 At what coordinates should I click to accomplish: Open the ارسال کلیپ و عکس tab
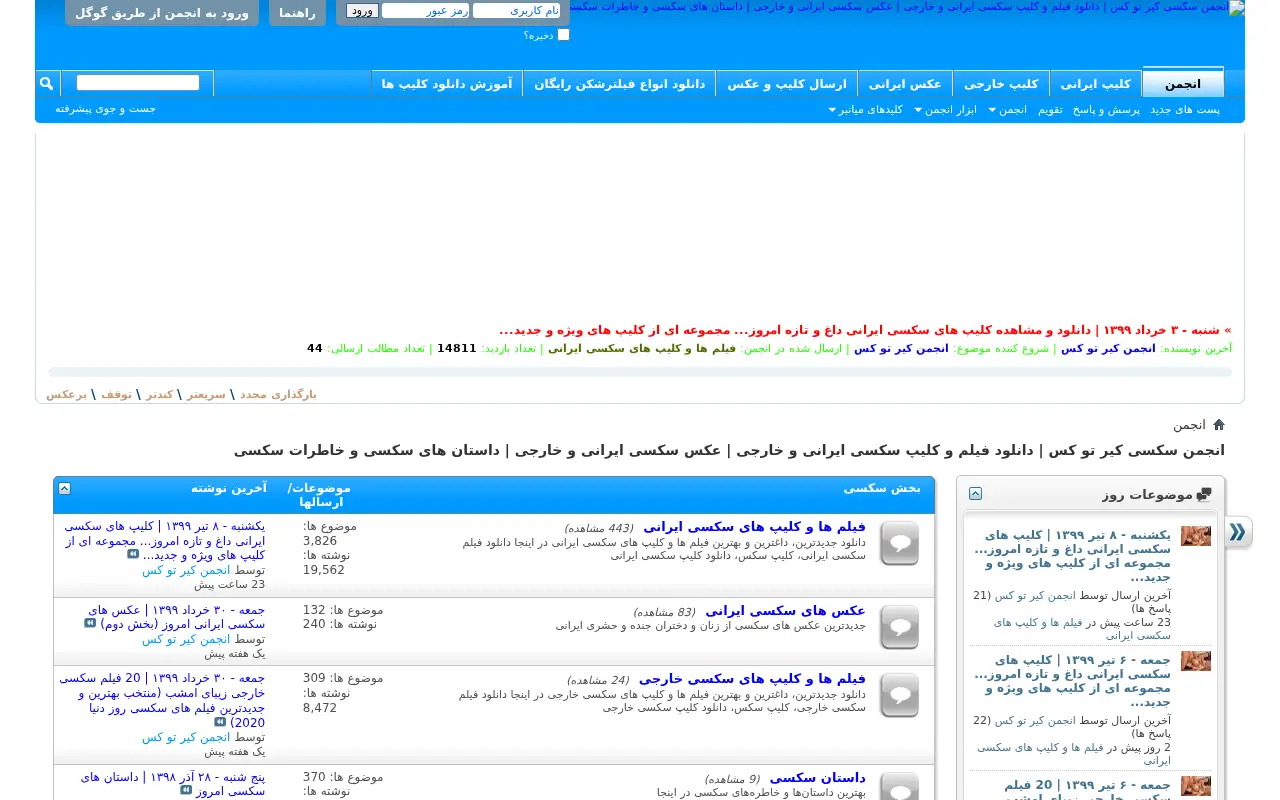tap(787, 83)
